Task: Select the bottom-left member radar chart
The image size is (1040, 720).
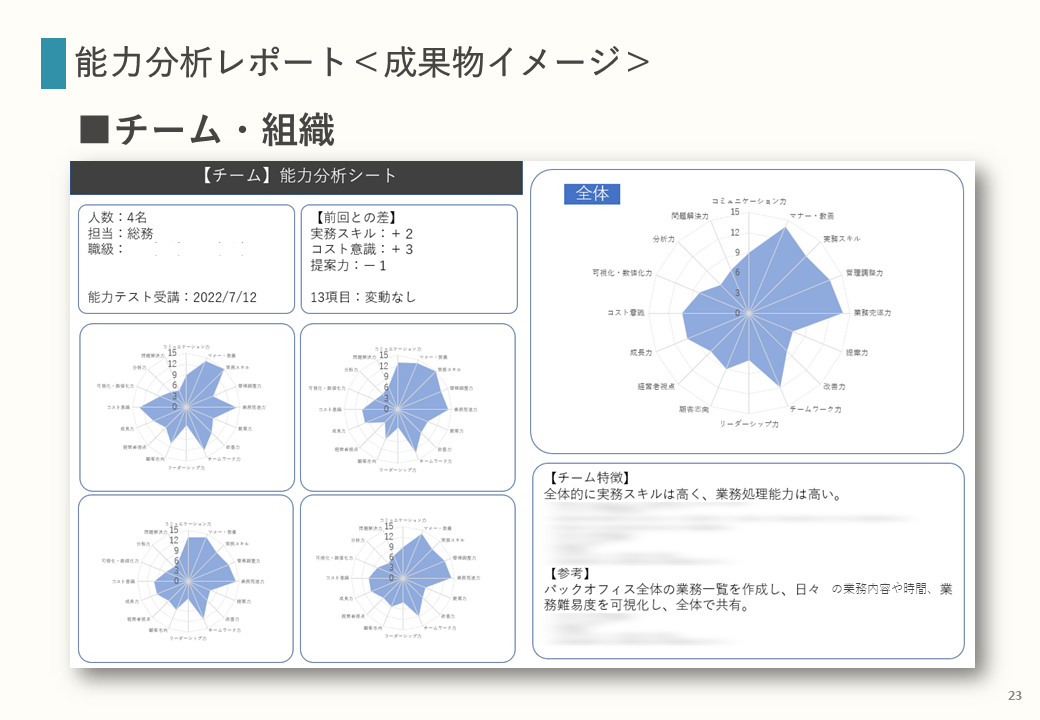Action: tap(186, 579)
